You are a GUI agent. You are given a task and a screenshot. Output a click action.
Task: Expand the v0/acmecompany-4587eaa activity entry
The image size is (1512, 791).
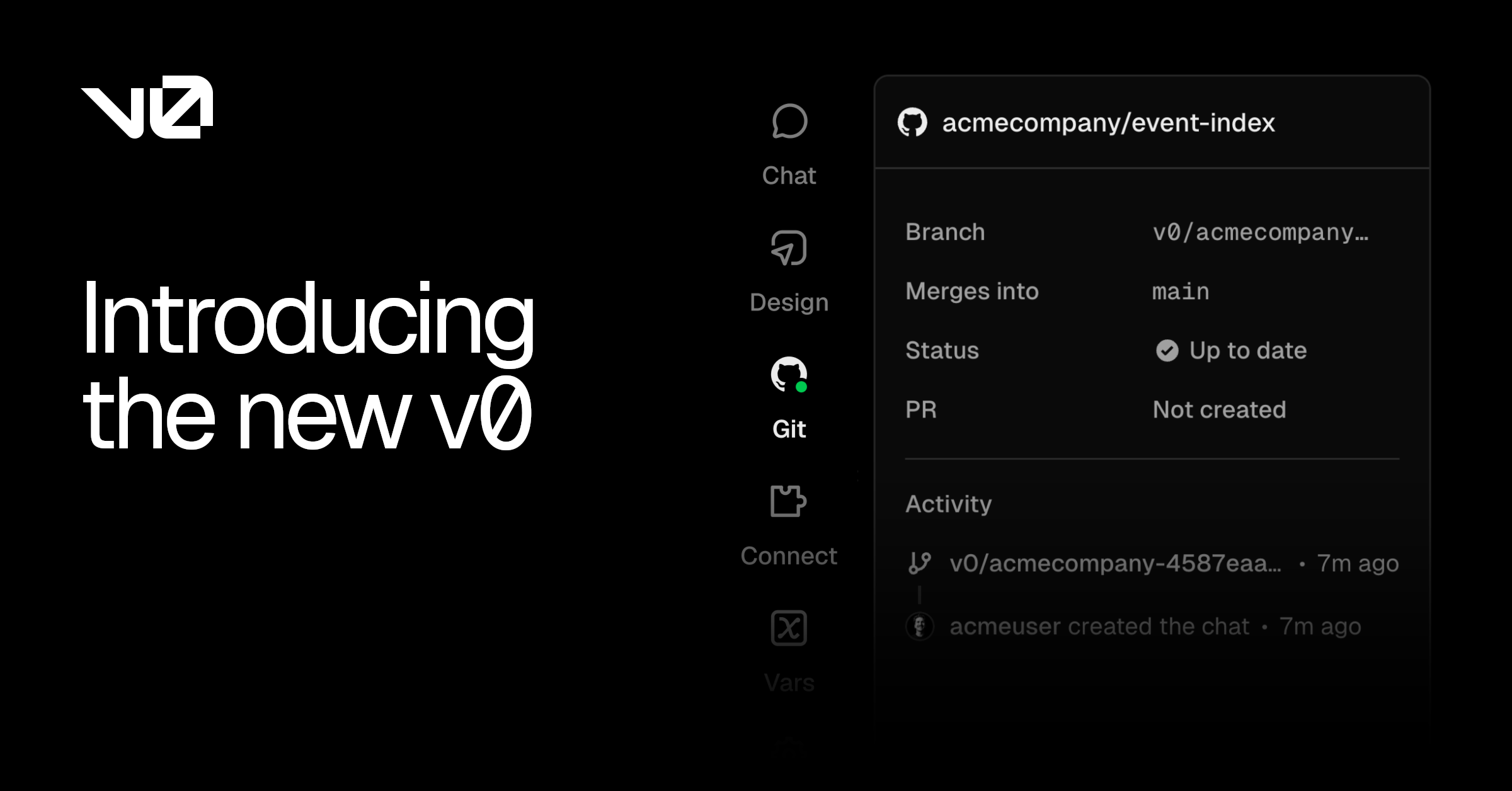coord(1115,563)
